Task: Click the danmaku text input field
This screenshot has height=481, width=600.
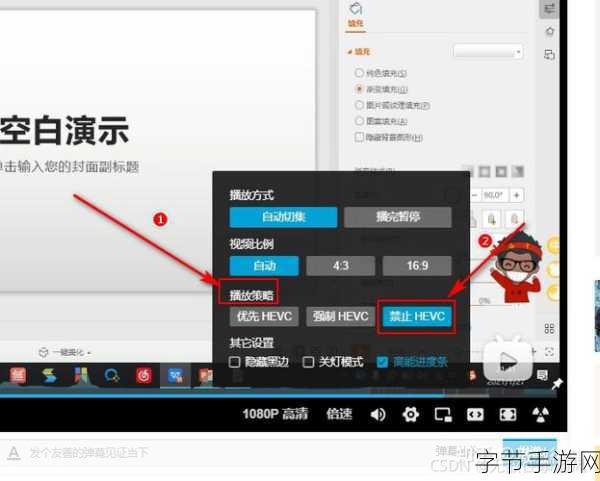Action: click(200, 453)
